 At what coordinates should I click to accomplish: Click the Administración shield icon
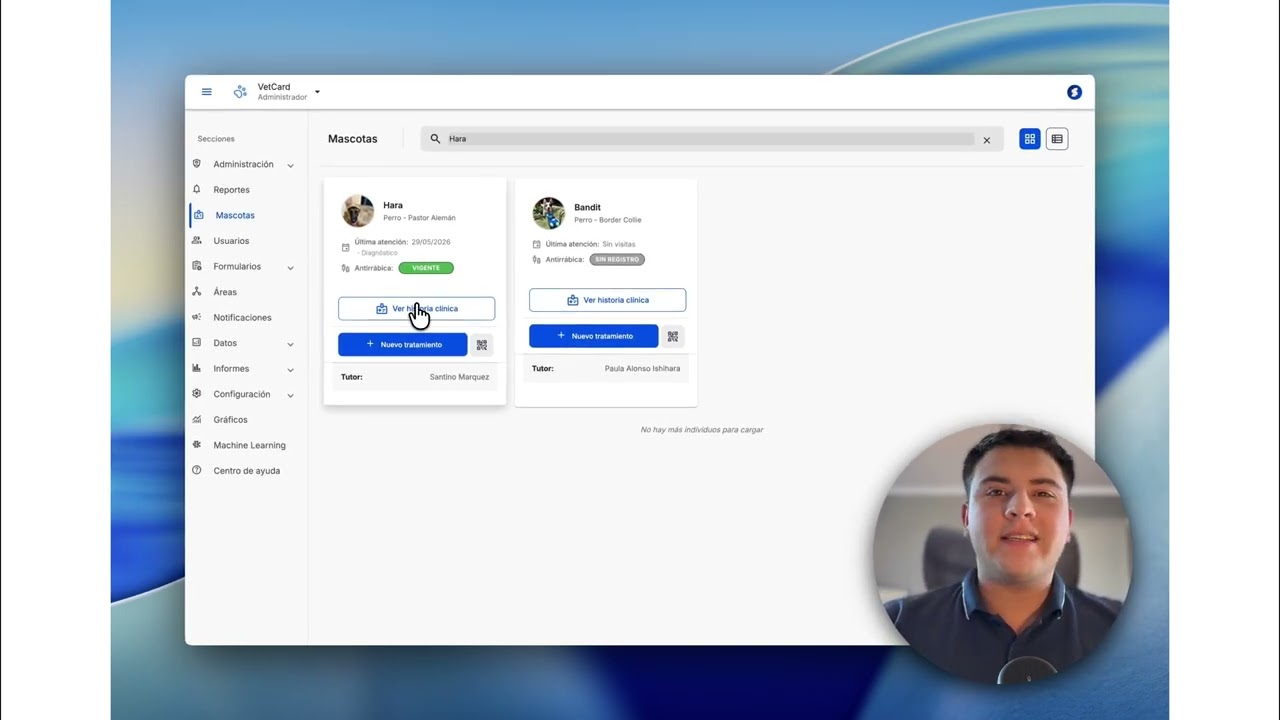[197, 164]
